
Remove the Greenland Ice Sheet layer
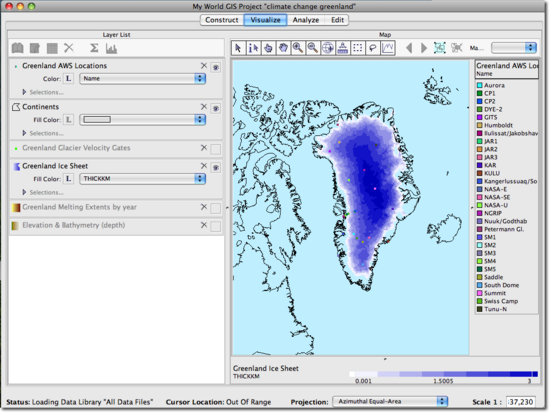click(204, 166)
